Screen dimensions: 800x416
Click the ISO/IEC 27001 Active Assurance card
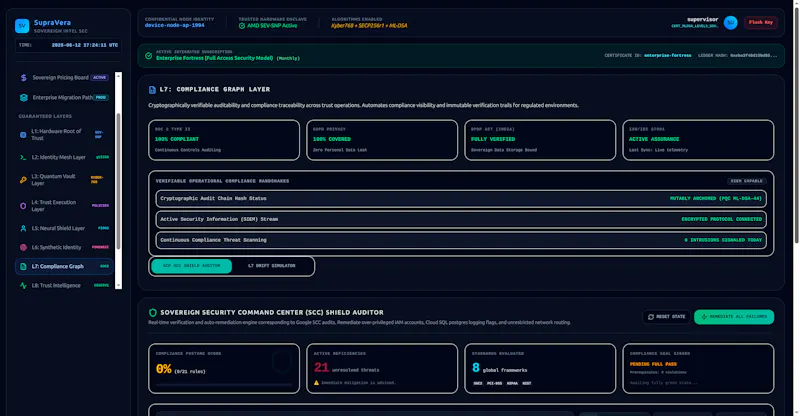coord(698,140)
